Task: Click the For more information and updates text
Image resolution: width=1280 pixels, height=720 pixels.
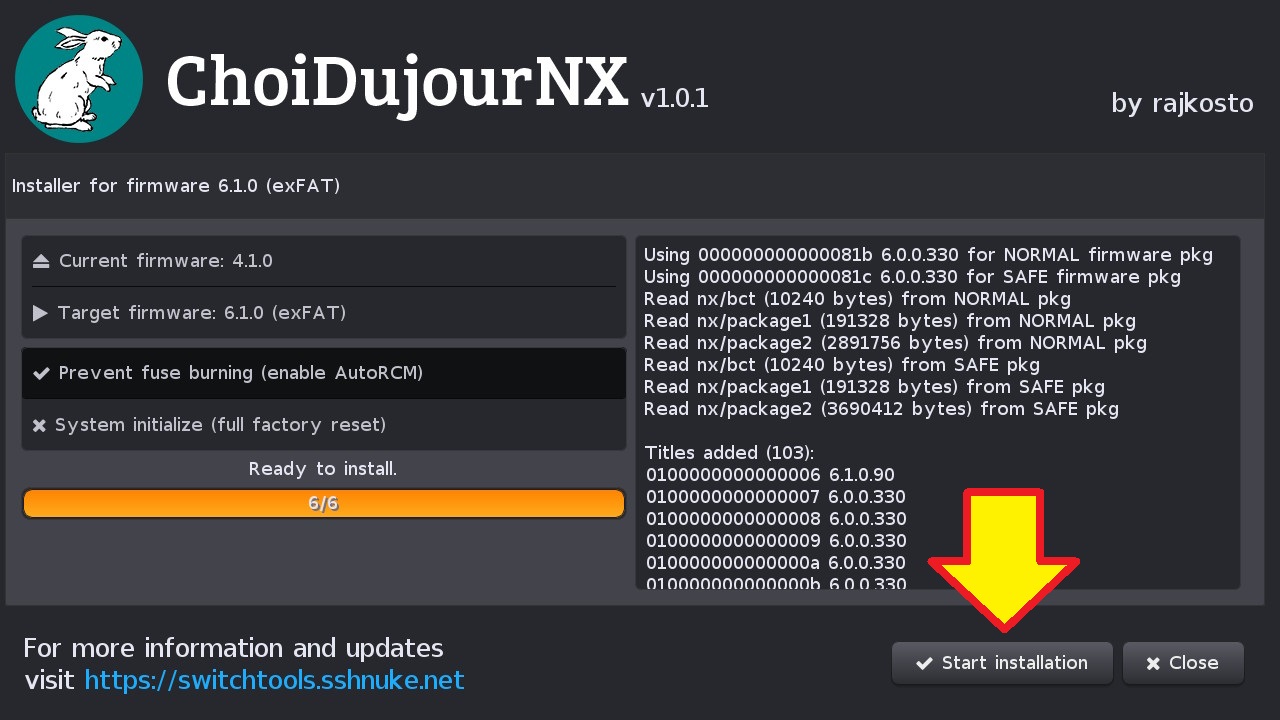Action: (233, 648)
